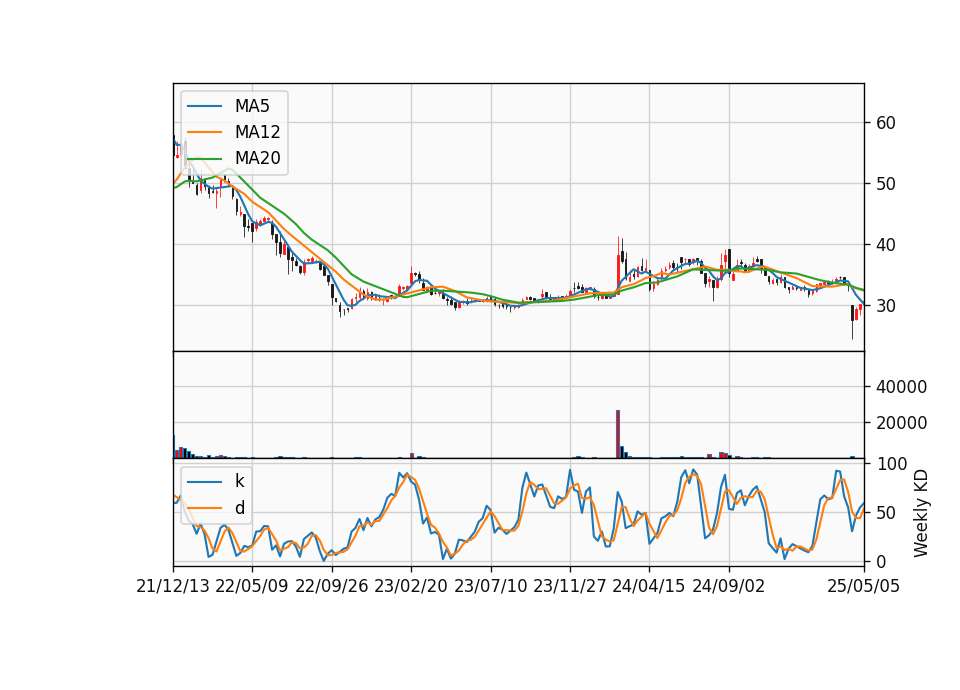Click the volume axis value 40000
The width and height of the screenshot is (960, 690).
pyautogui.click(x=901, y=387)
